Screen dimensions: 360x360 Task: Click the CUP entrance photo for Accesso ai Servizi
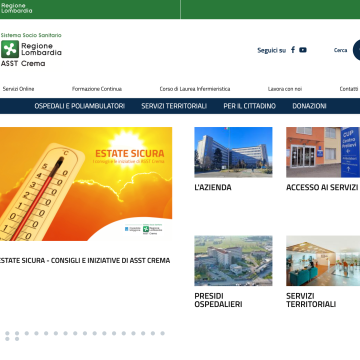323,152
